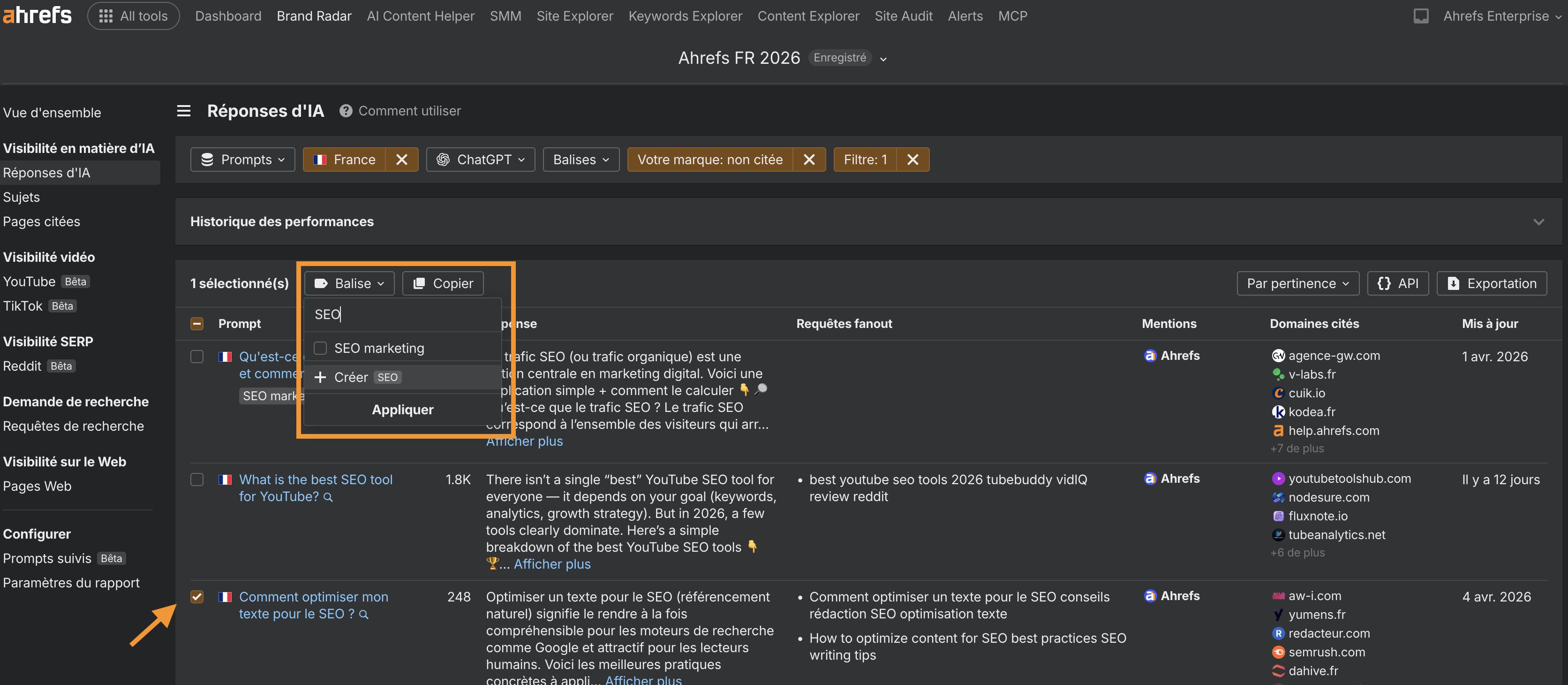
Task: Open the Par pertinence sort dropdown
Action: [1298, 283]
